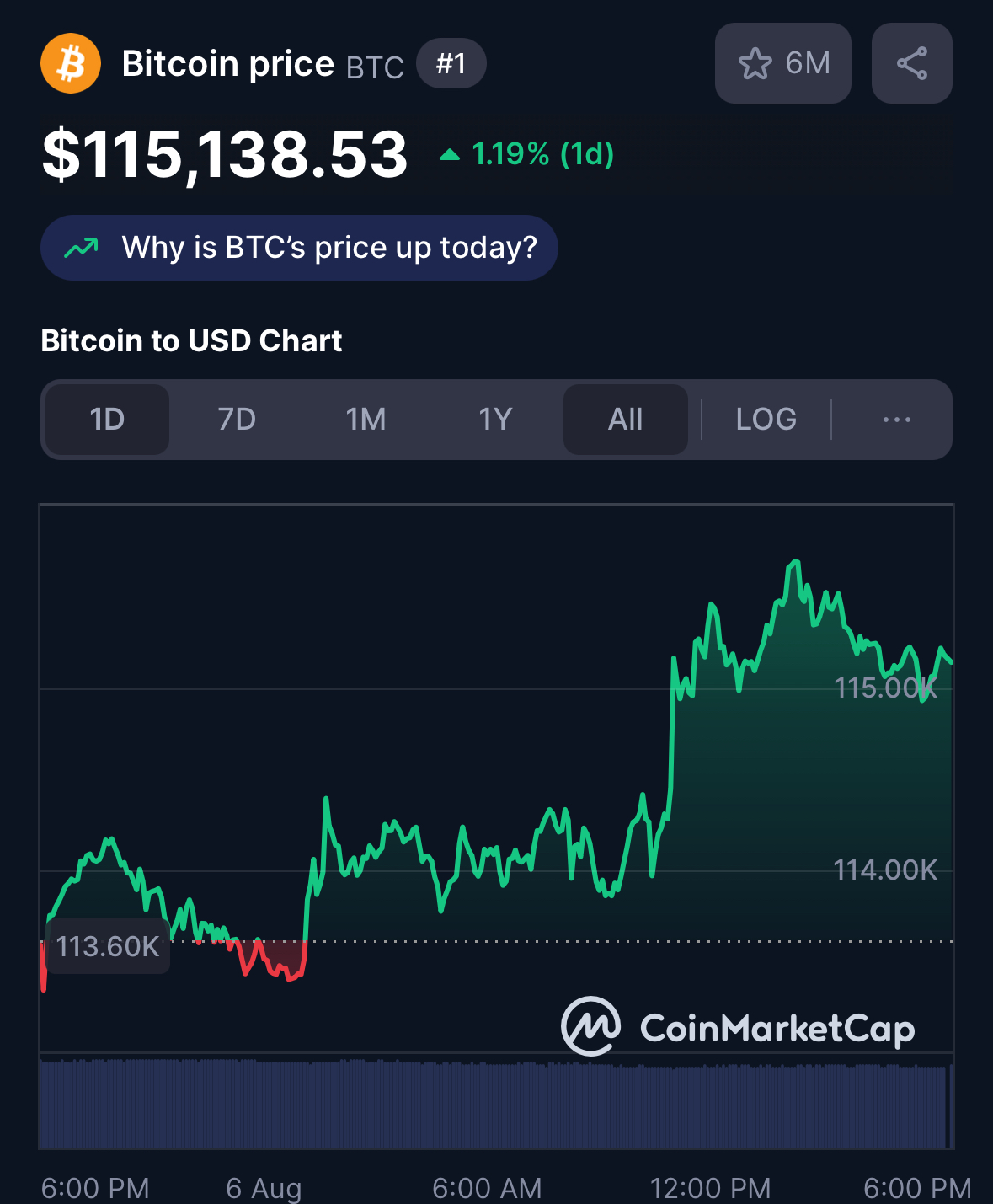Tap the 6M watchlist count button
The image size is (993, 1204).
tap(783, 63)
